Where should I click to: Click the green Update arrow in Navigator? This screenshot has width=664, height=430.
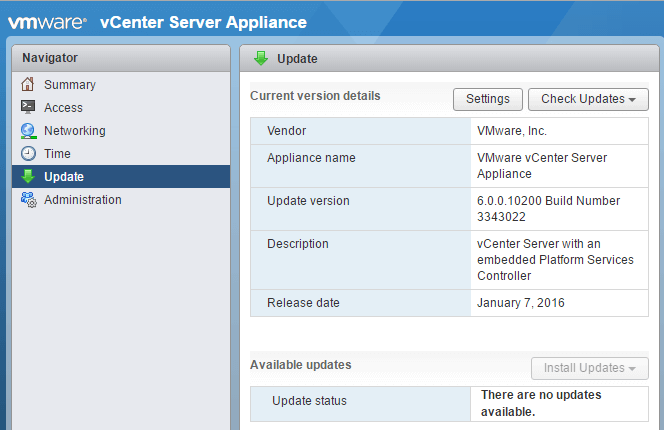pos(28,177)
